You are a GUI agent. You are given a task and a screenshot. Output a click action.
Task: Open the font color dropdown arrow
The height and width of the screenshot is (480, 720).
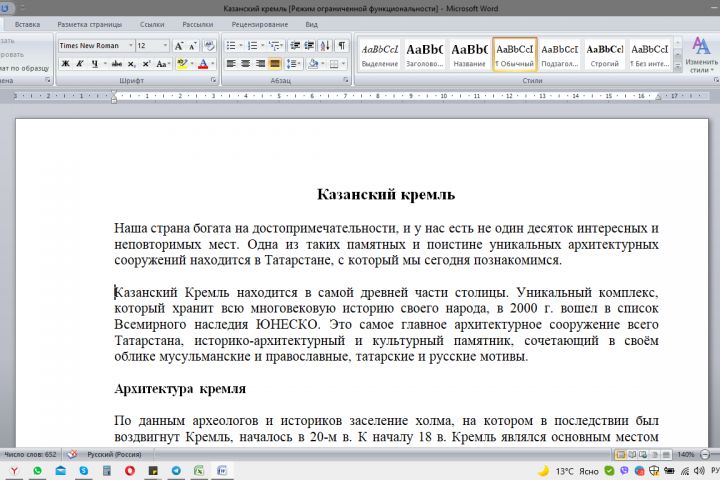click(x=213, y=64)
